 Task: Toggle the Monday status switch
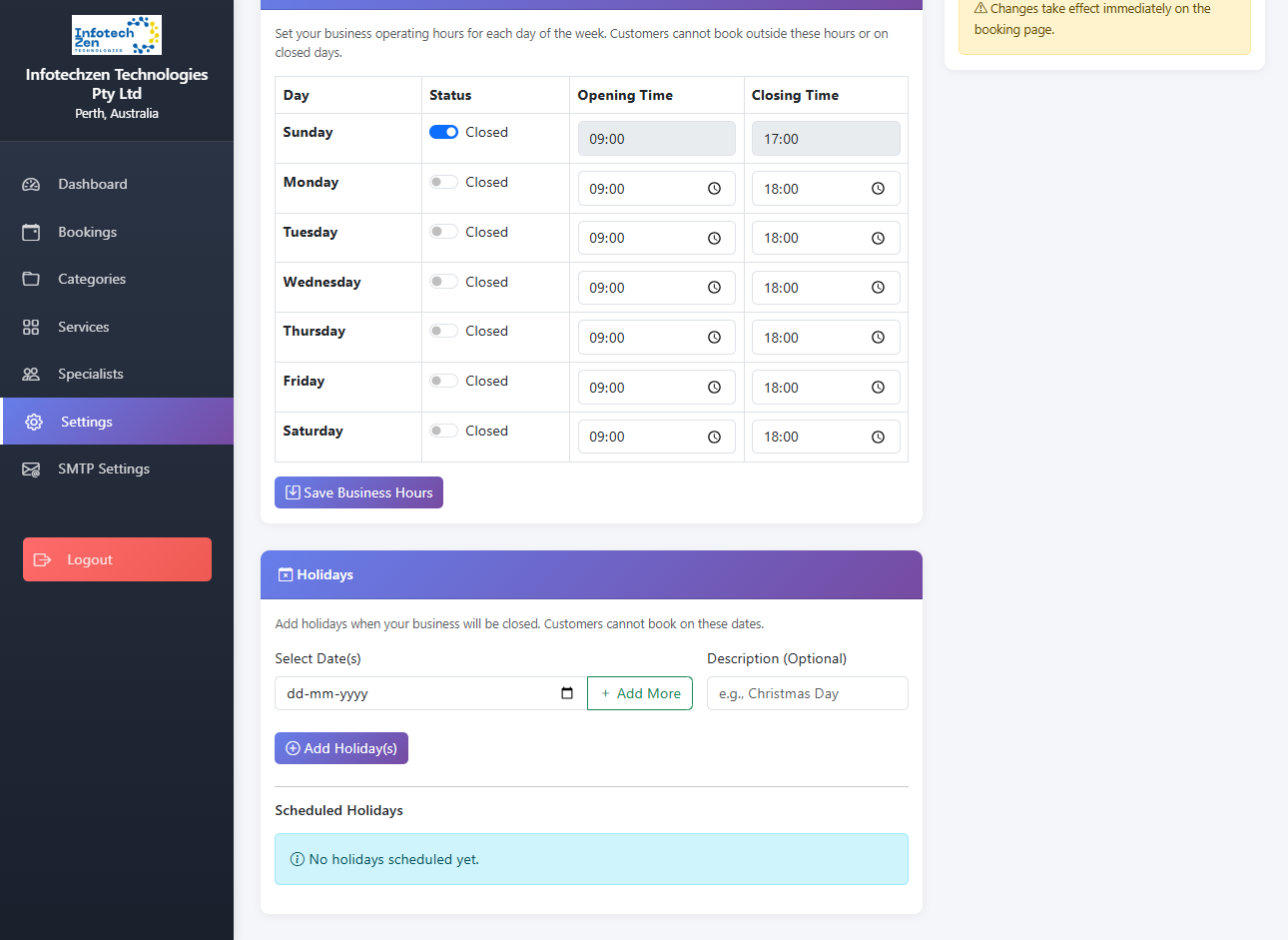(x=443, y=182)
